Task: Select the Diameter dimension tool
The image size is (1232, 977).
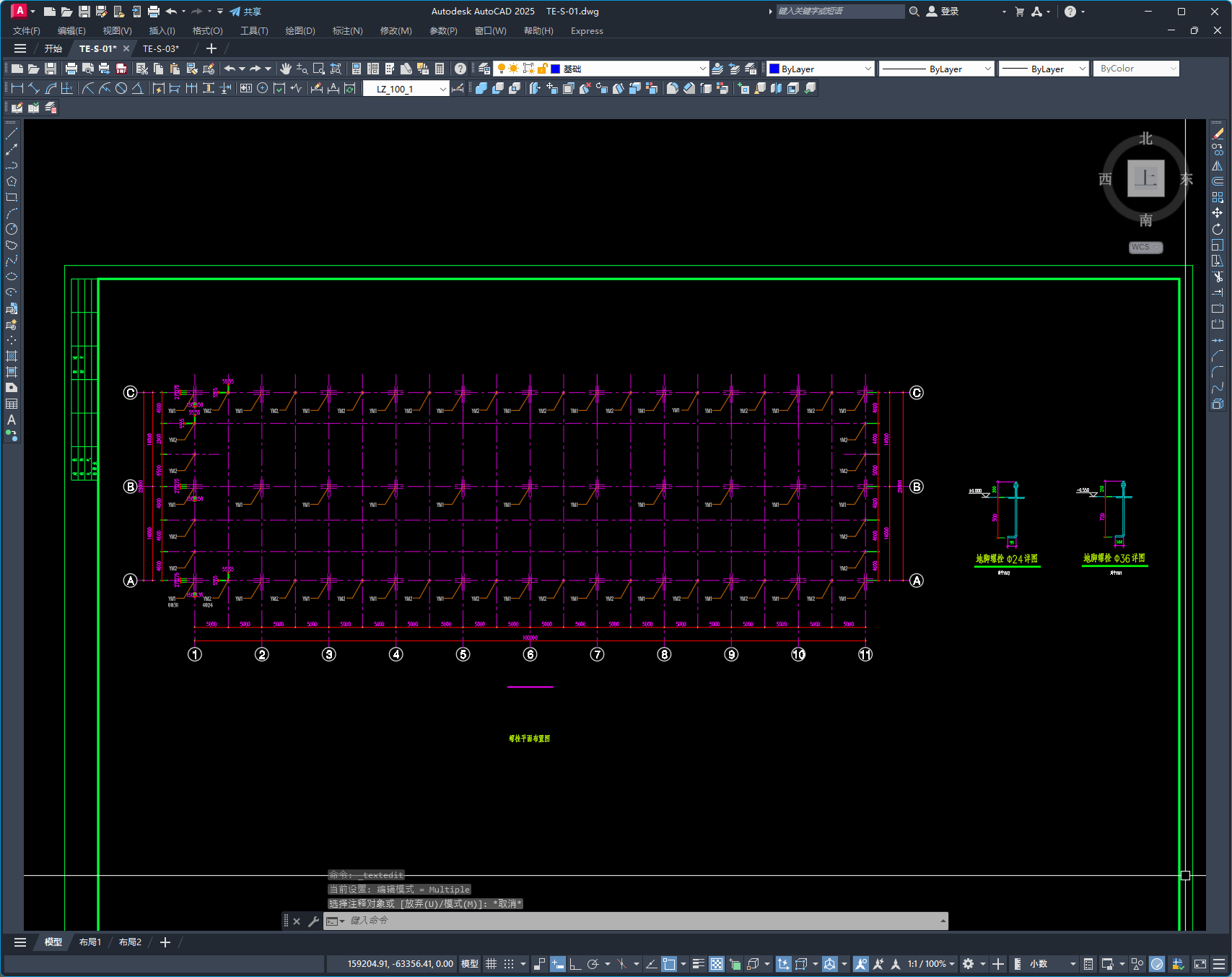Action: pos(121,88)
